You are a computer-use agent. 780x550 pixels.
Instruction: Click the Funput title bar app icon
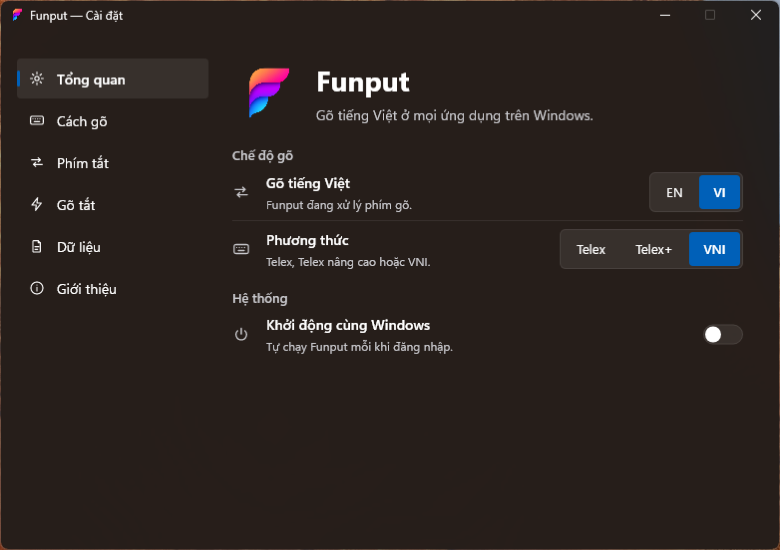coord(17,15)
